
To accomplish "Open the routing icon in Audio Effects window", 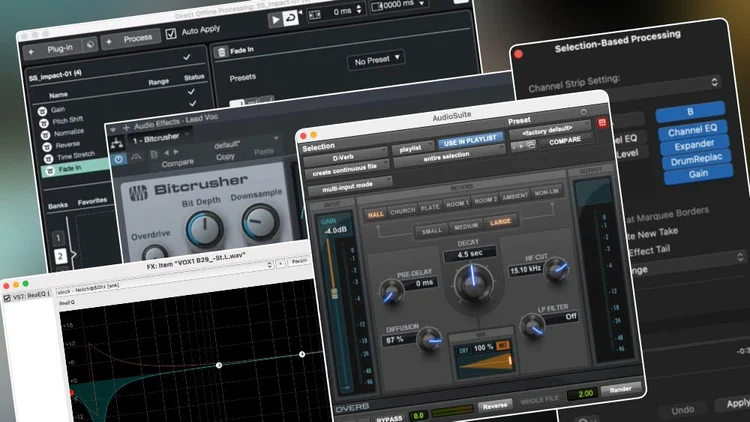I will click(x=116, y=143).
